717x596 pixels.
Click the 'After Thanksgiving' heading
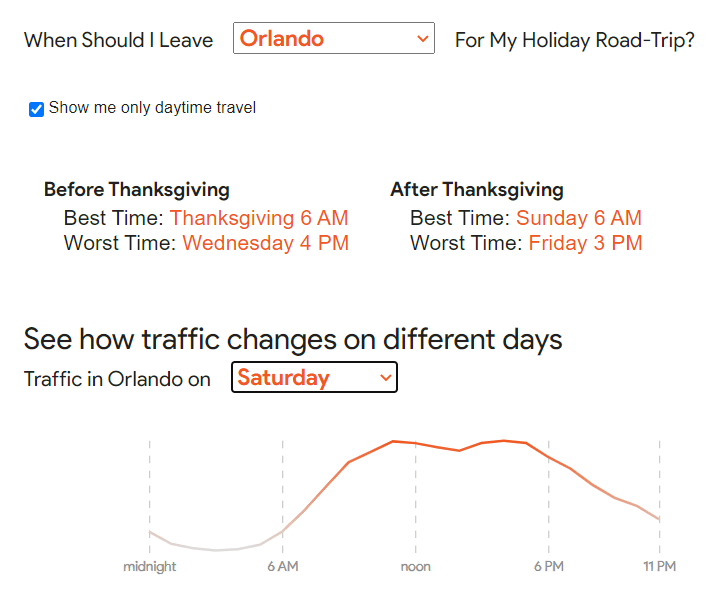coord(477,190)
